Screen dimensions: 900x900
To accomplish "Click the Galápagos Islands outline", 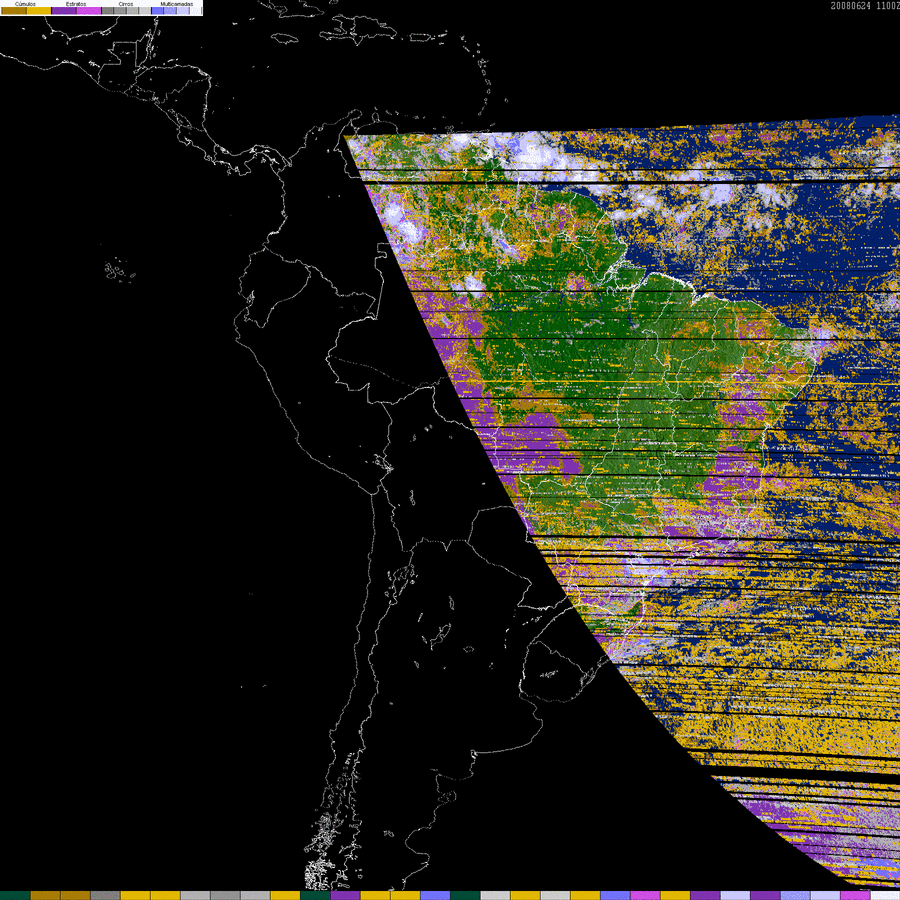I will click(x=120, y=270).
